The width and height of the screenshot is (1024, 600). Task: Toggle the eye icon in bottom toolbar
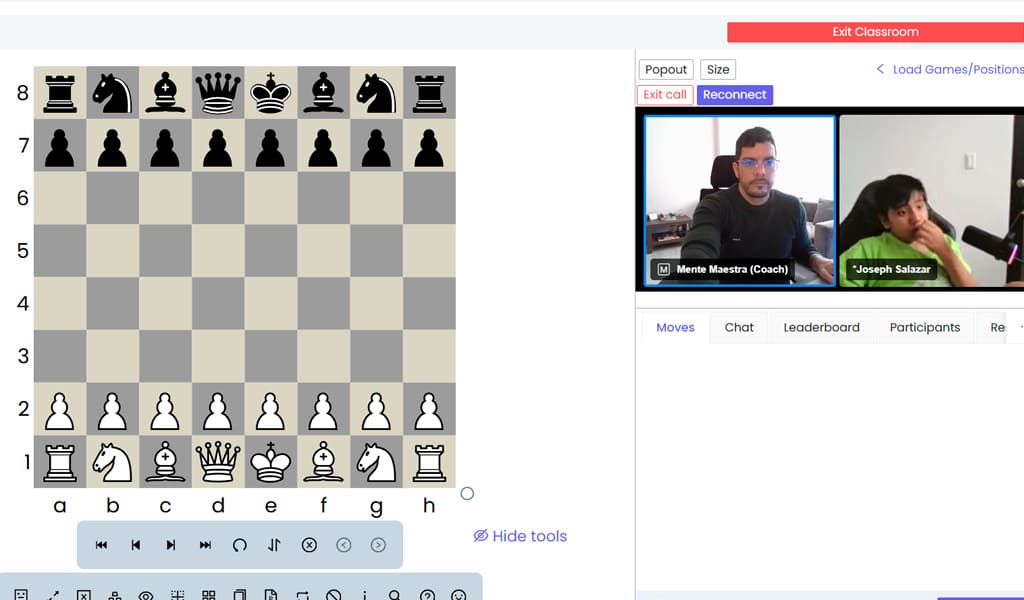point(146,596)
